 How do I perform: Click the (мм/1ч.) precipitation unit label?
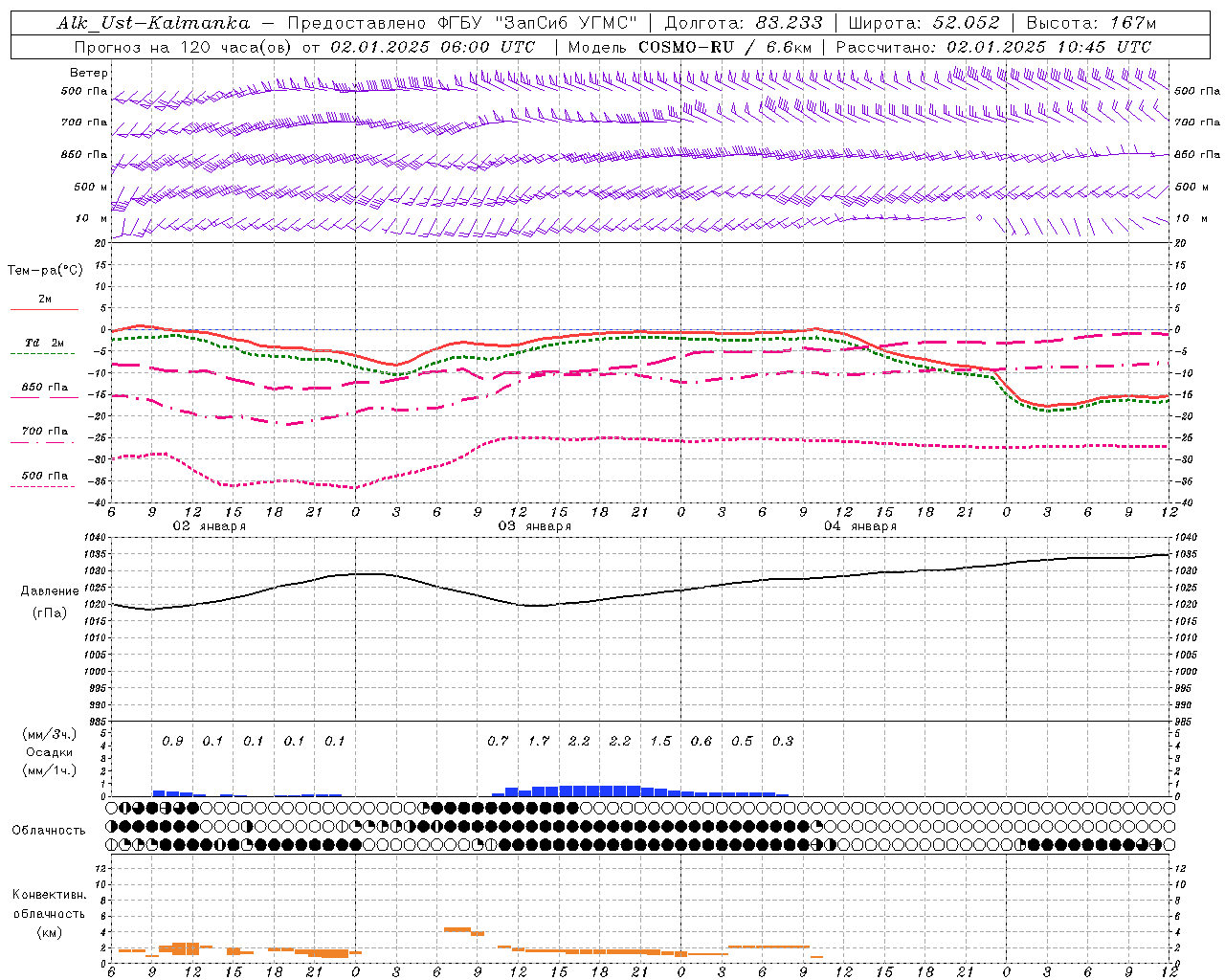50,769
